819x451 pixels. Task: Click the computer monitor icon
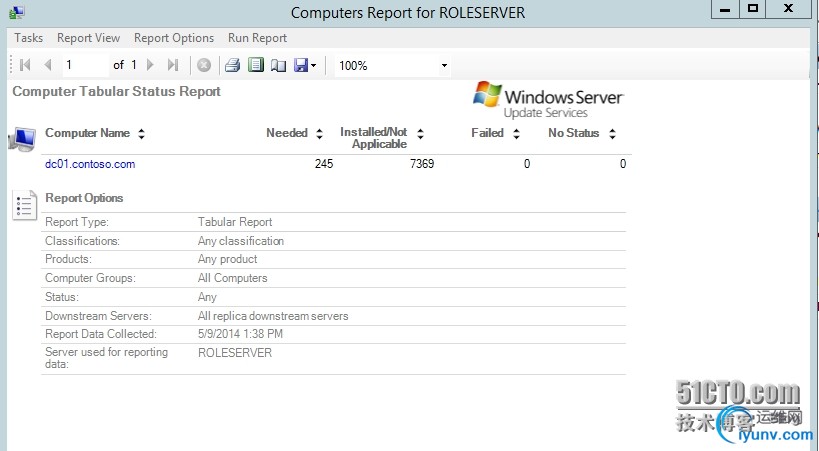(x=22, y=139)
